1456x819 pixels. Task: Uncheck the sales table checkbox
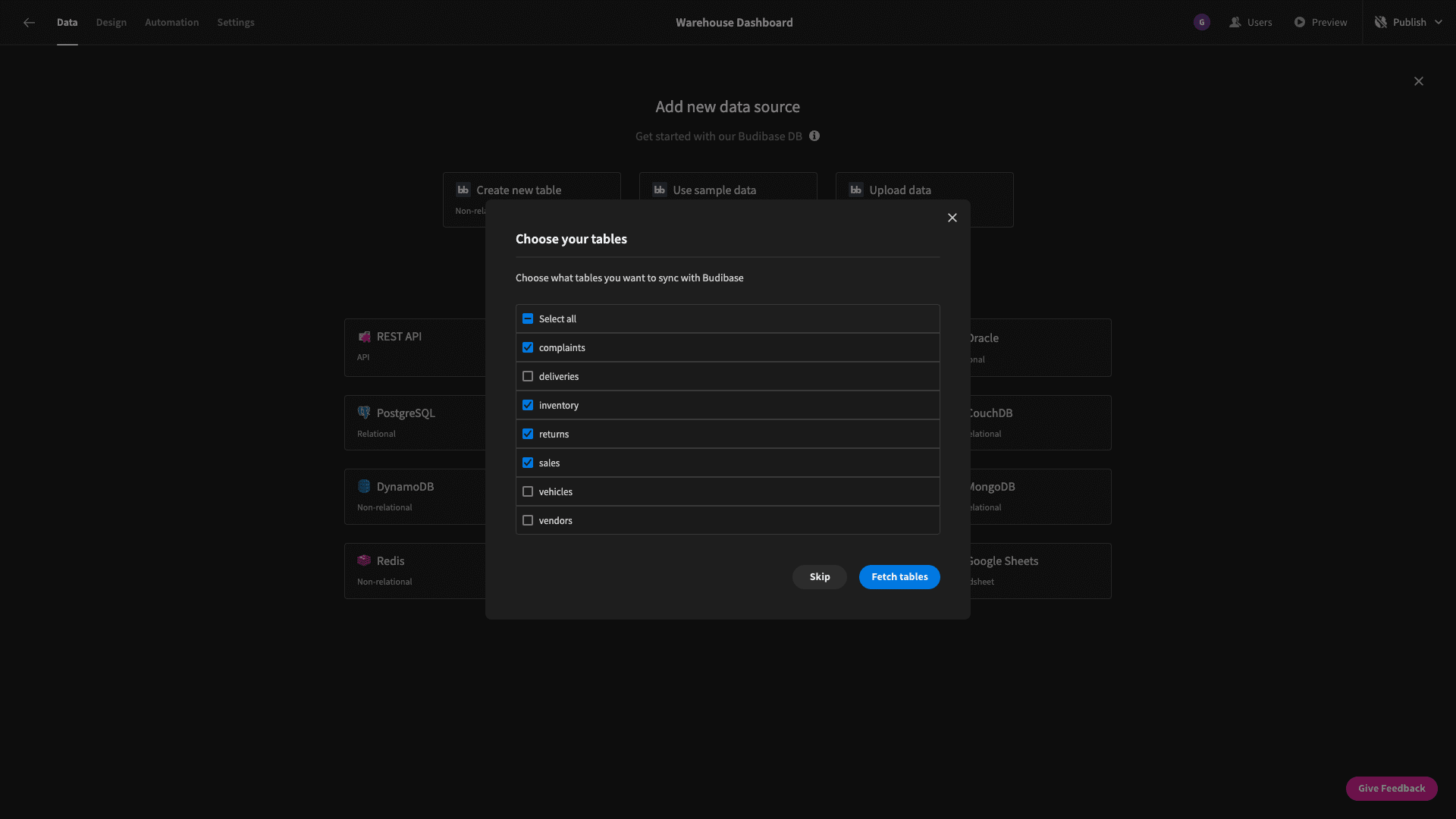528,463
